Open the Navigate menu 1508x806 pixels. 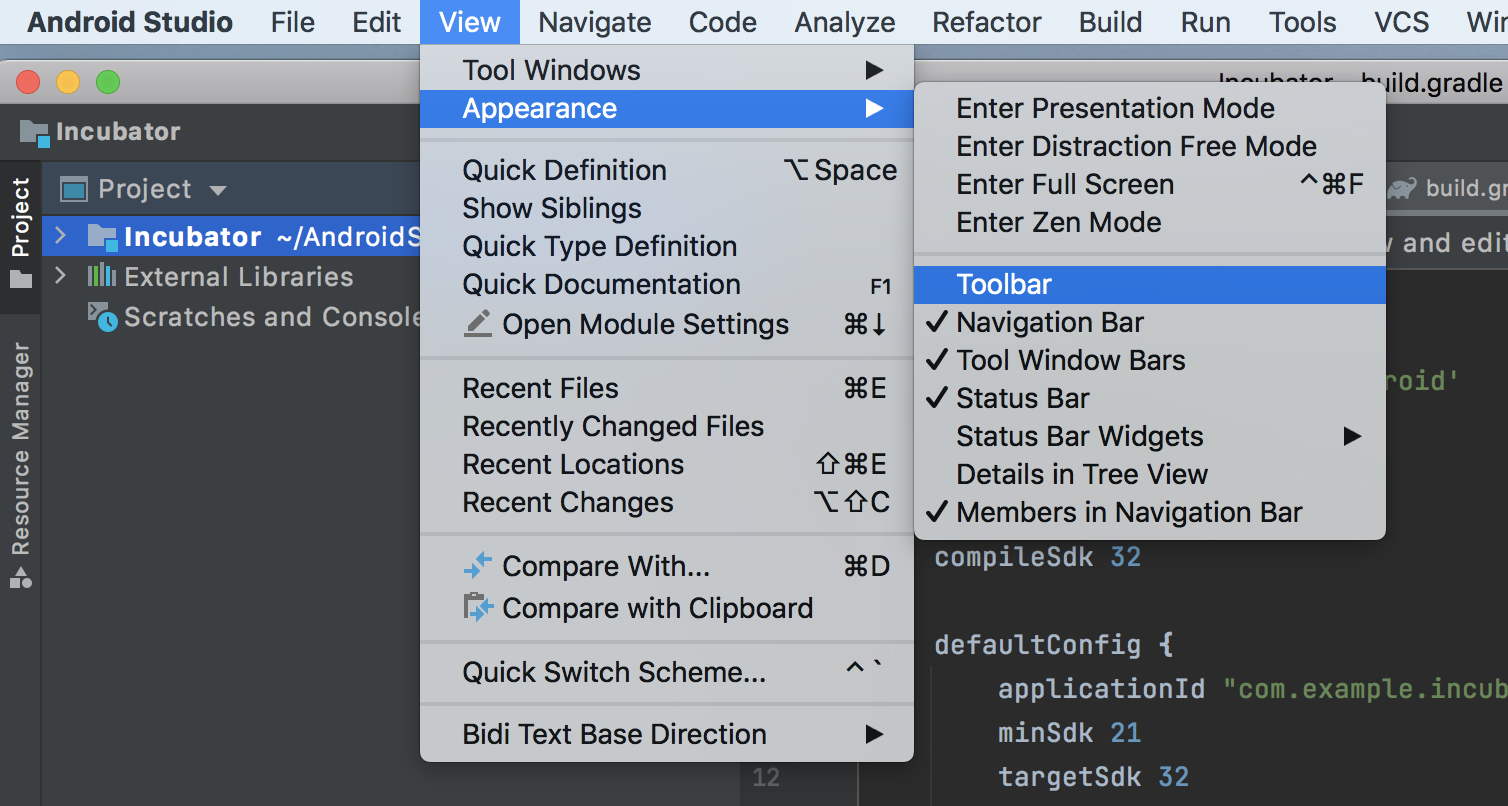[x=594, y=22]
